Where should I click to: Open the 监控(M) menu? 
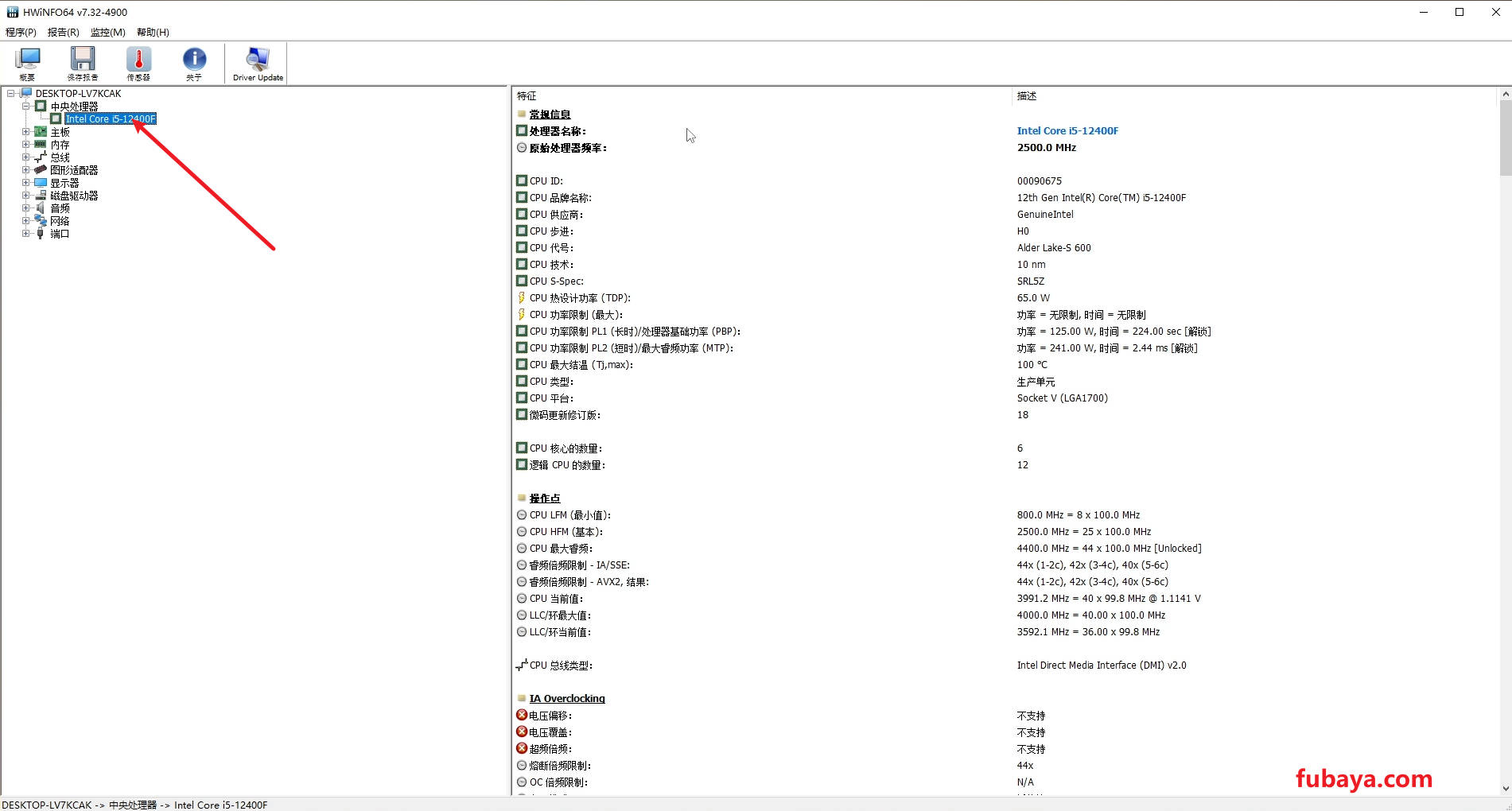[107, 33]
